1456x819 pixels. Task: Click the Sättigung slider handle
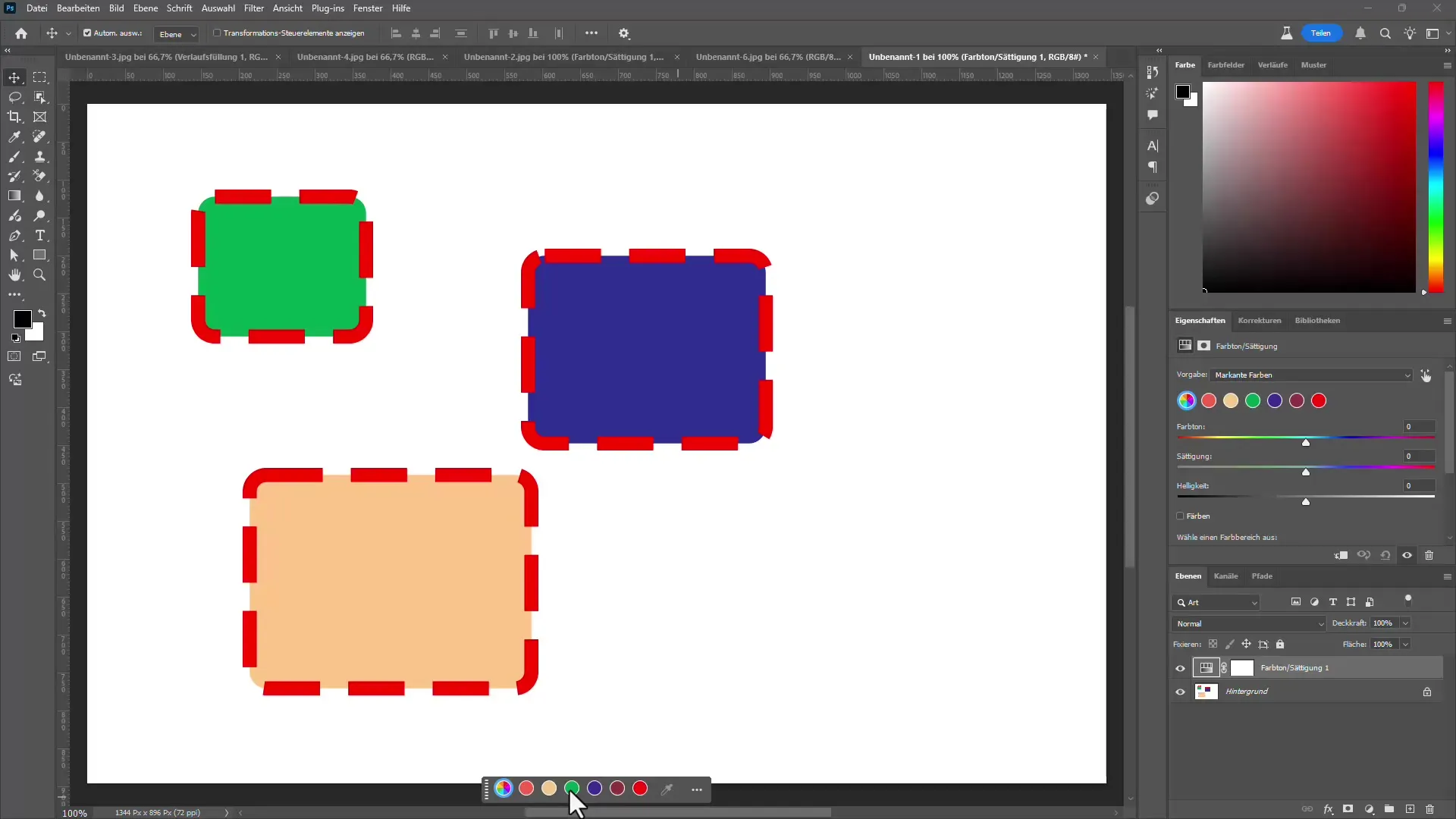pos(1306,472)
